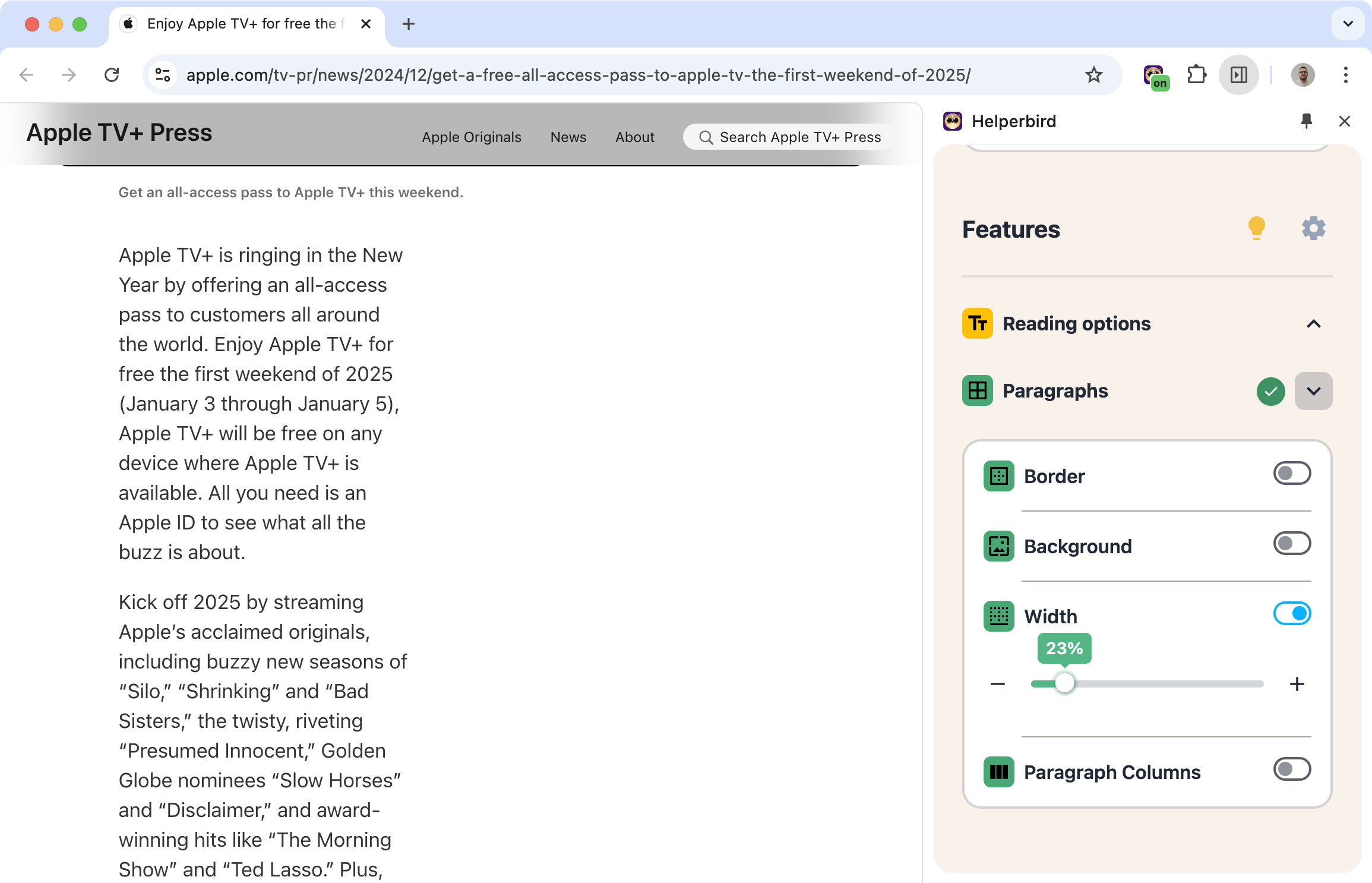Click the About link in navigation

click(634, 136)
